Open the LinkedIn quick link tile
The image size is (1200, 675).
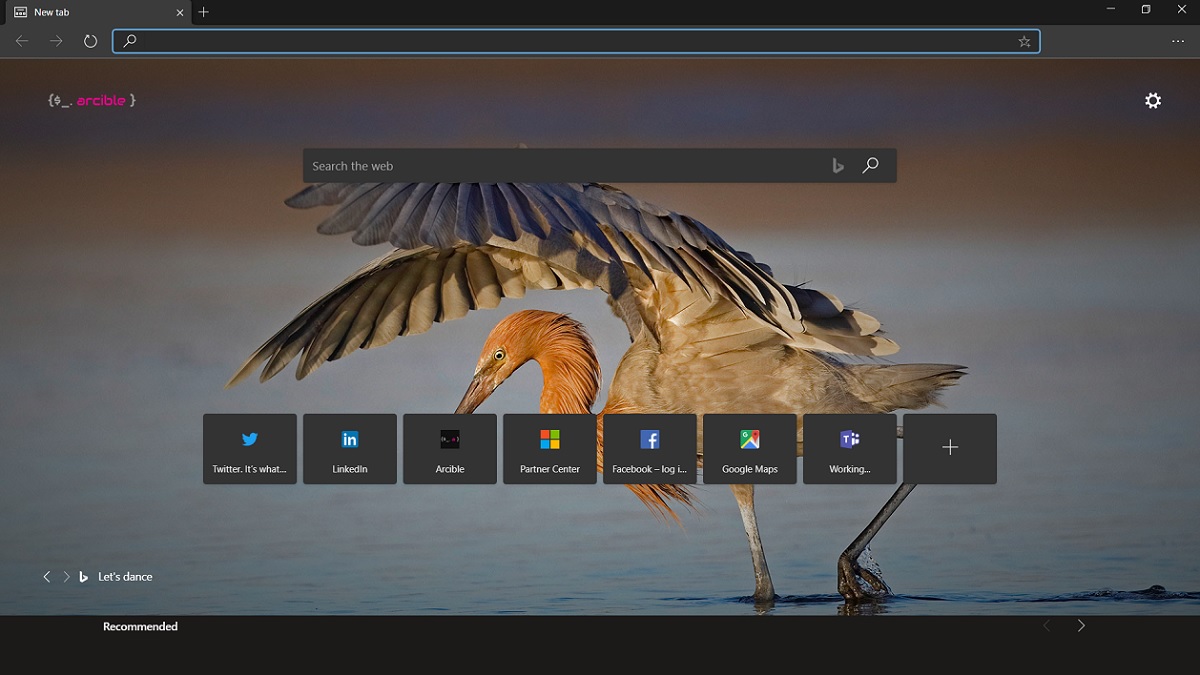coord(350,449)
